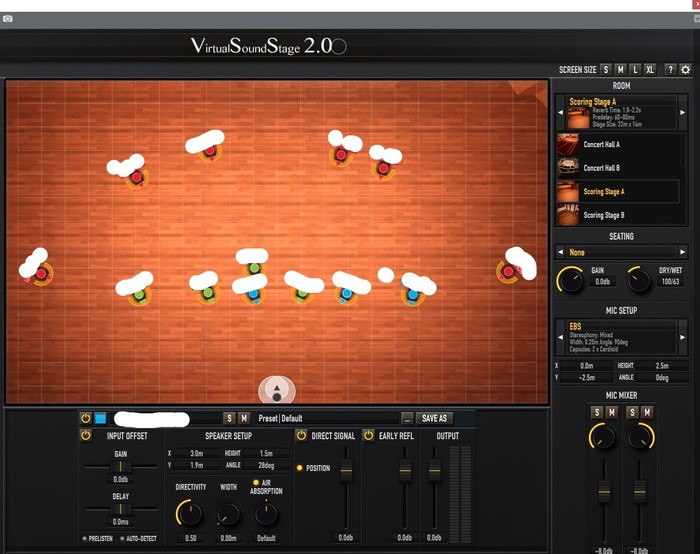This screenshot has height=554, width=700.
Task: Click the Input Offset power icon
Action: coord(86,435)
